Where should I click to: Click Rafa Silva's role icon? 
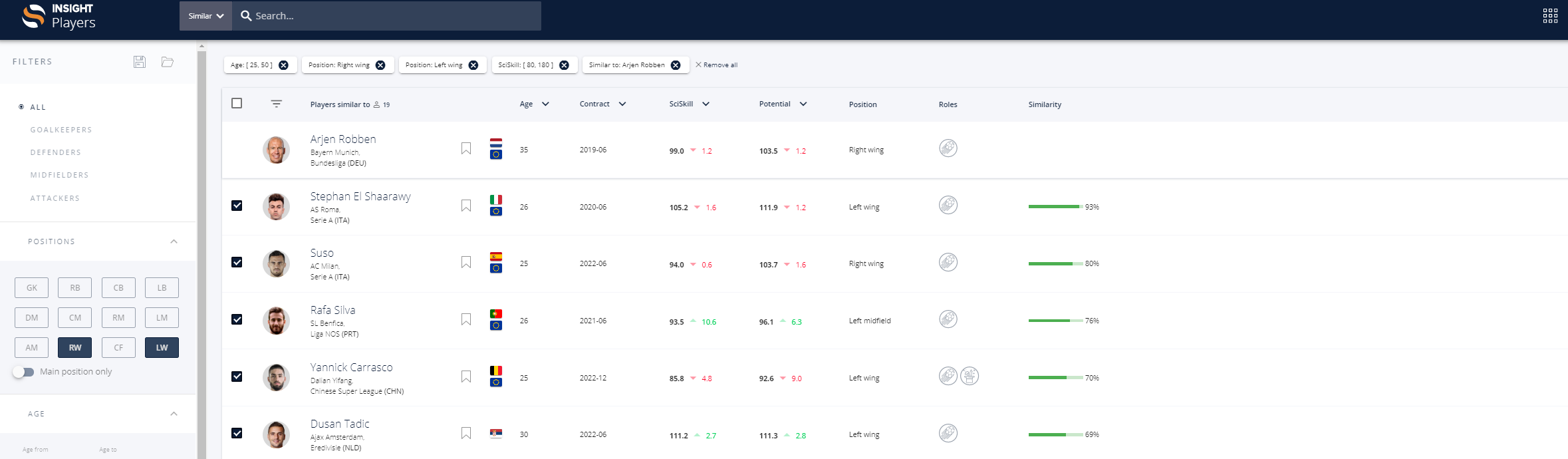(948, 319)
